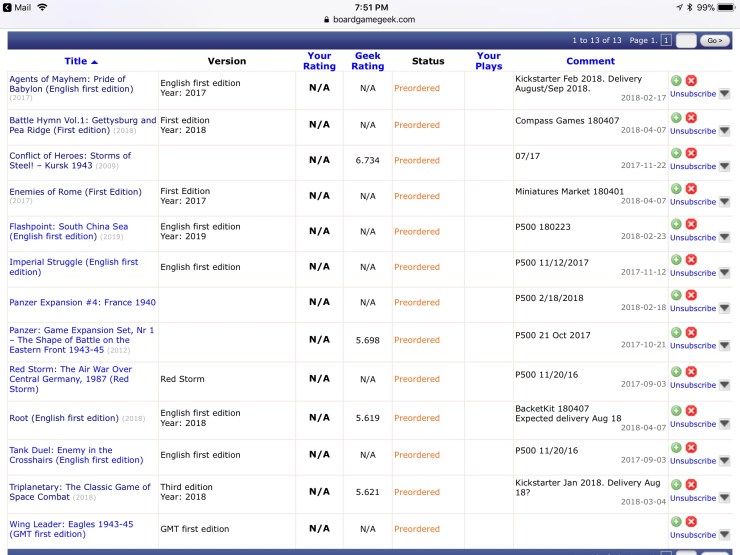Open dropdown arrow in Root row
Screen dimensions: 740x555
(x=725, y=424)
